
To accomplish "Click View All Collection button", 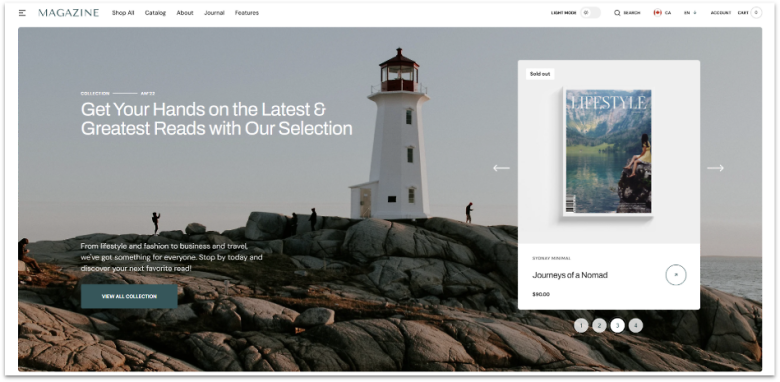I will (129, 296).
